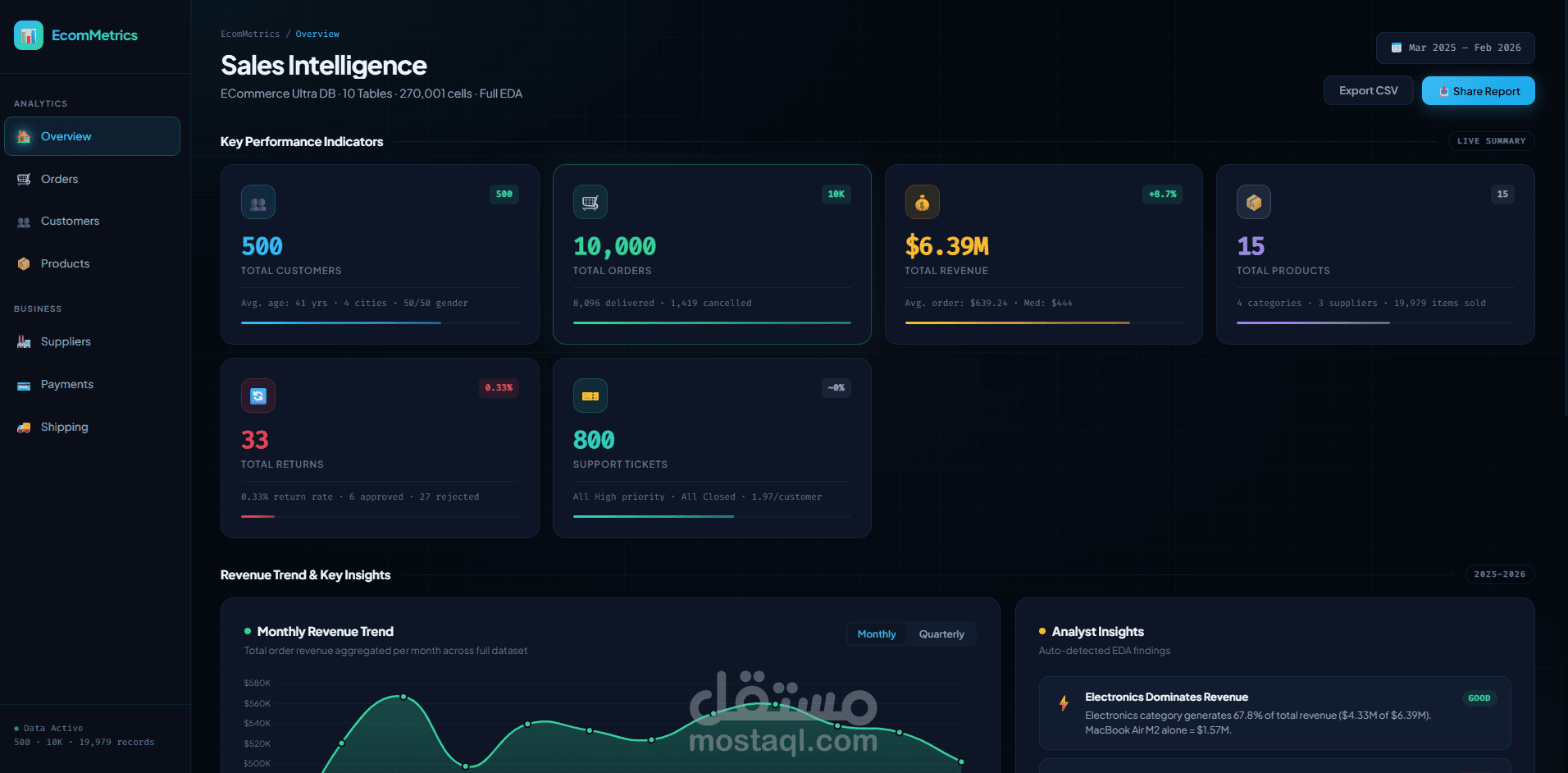The height and width of the screenshot is (773, 1568).
Task: Click the support tickets progress bar
Action: pyautogui.click(x=712, y=516)
